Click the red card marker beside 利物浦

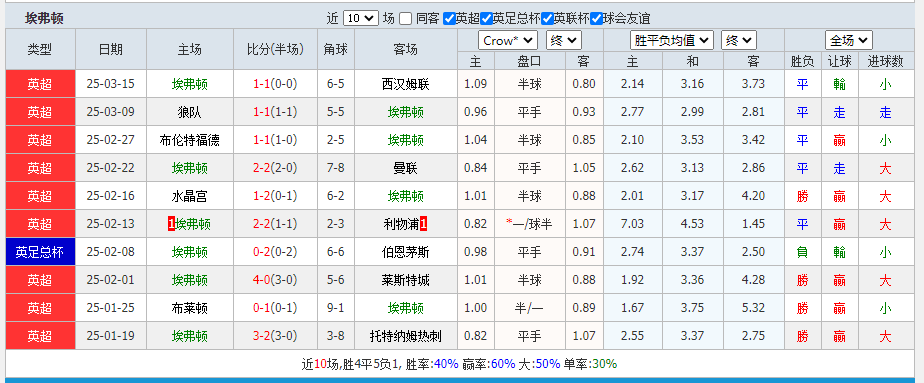[x=424, y=224]
